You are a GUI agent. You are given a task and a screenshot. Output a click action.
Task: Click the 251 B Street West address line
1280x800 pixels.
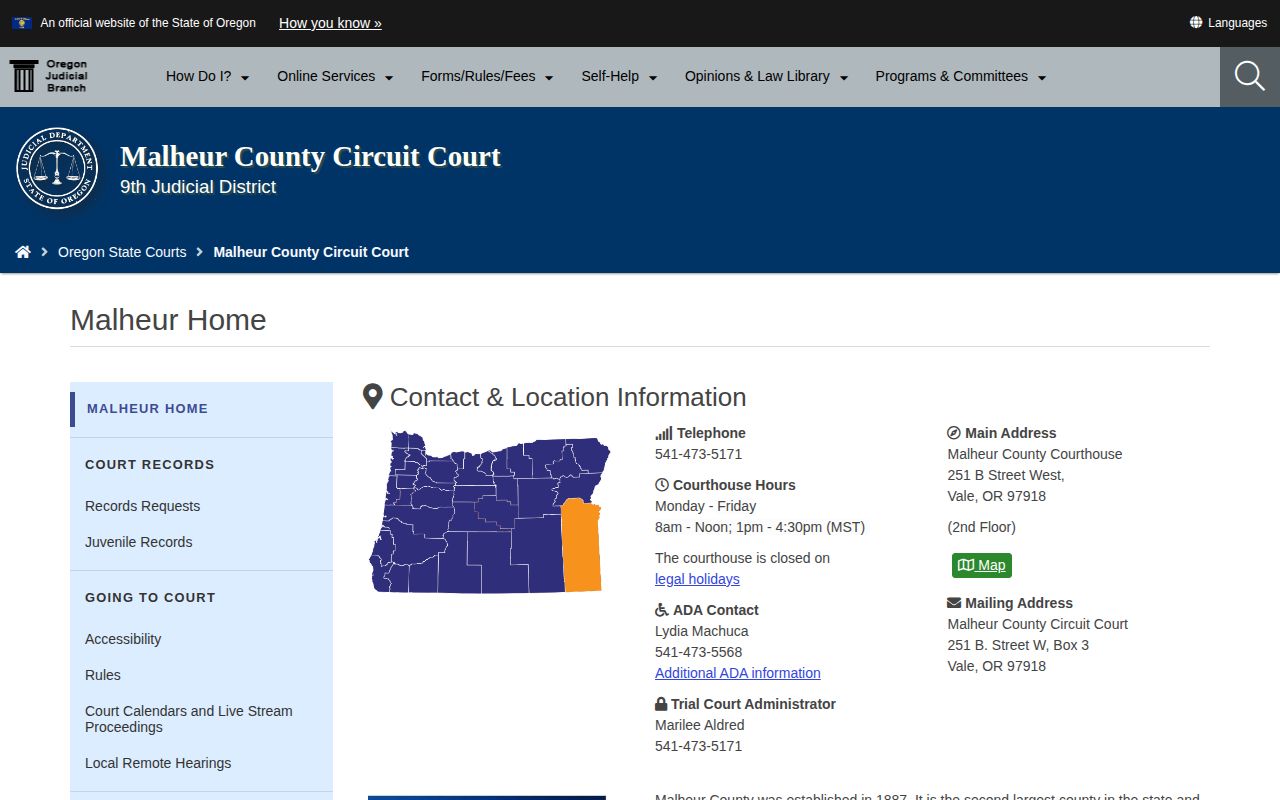(1006, 475)
